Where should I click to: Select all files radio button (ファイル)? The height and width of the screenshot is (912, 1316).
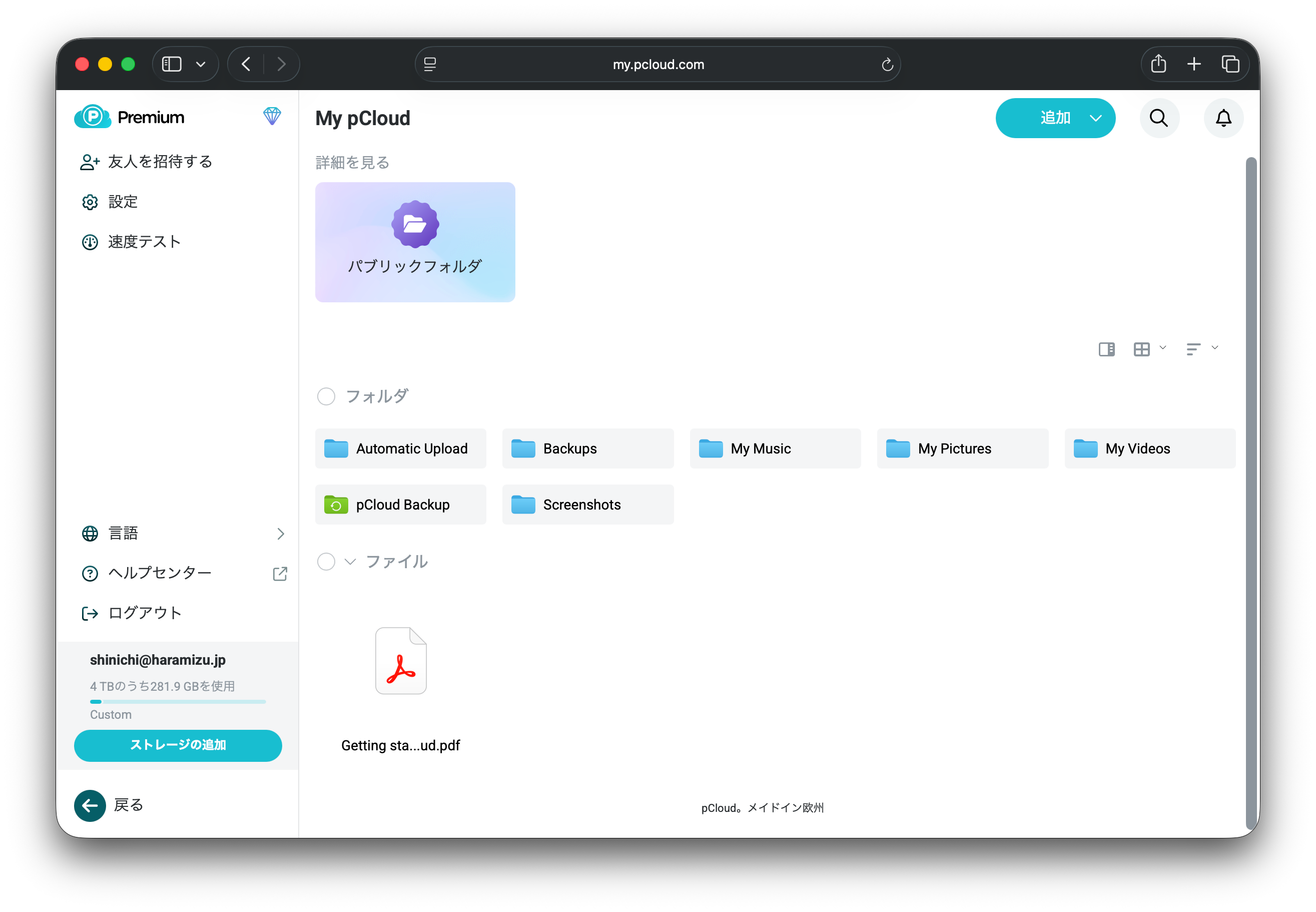(x=326, y=561)
